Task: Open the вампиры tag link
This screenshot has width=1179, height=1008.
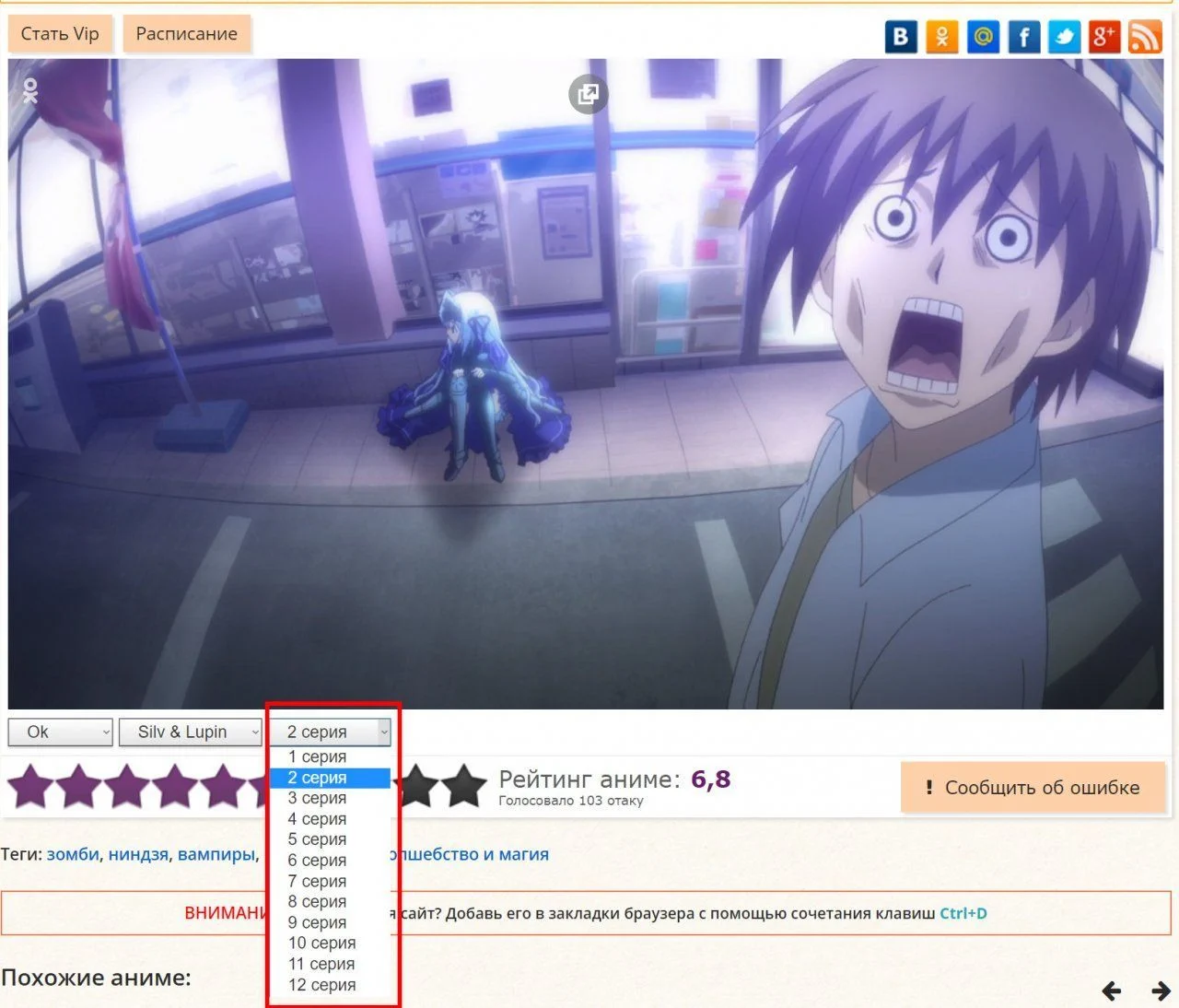Action: 216,854
